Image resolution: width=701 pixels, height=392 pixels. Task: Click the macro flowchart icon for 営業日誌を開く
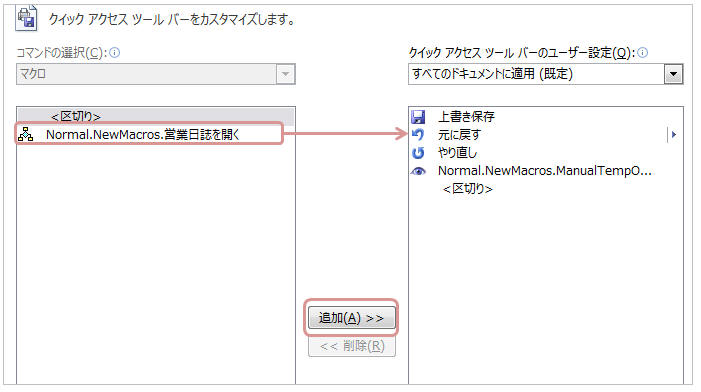(x=25, y=134)
